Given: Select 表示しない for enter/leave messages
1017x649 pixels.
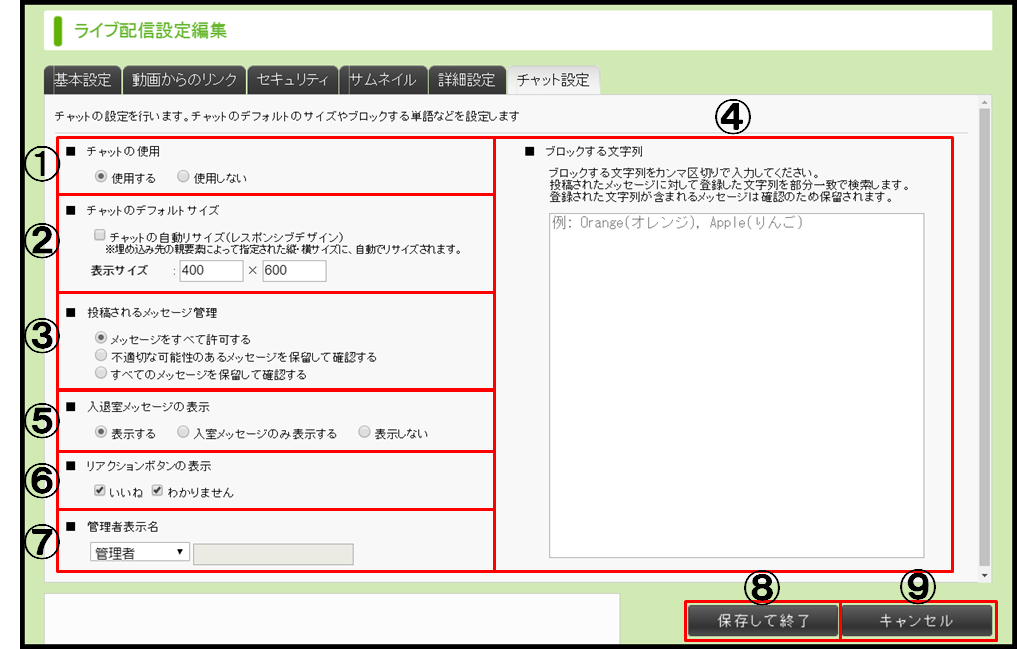Looking at the screenshot, I should pos(364,432).
